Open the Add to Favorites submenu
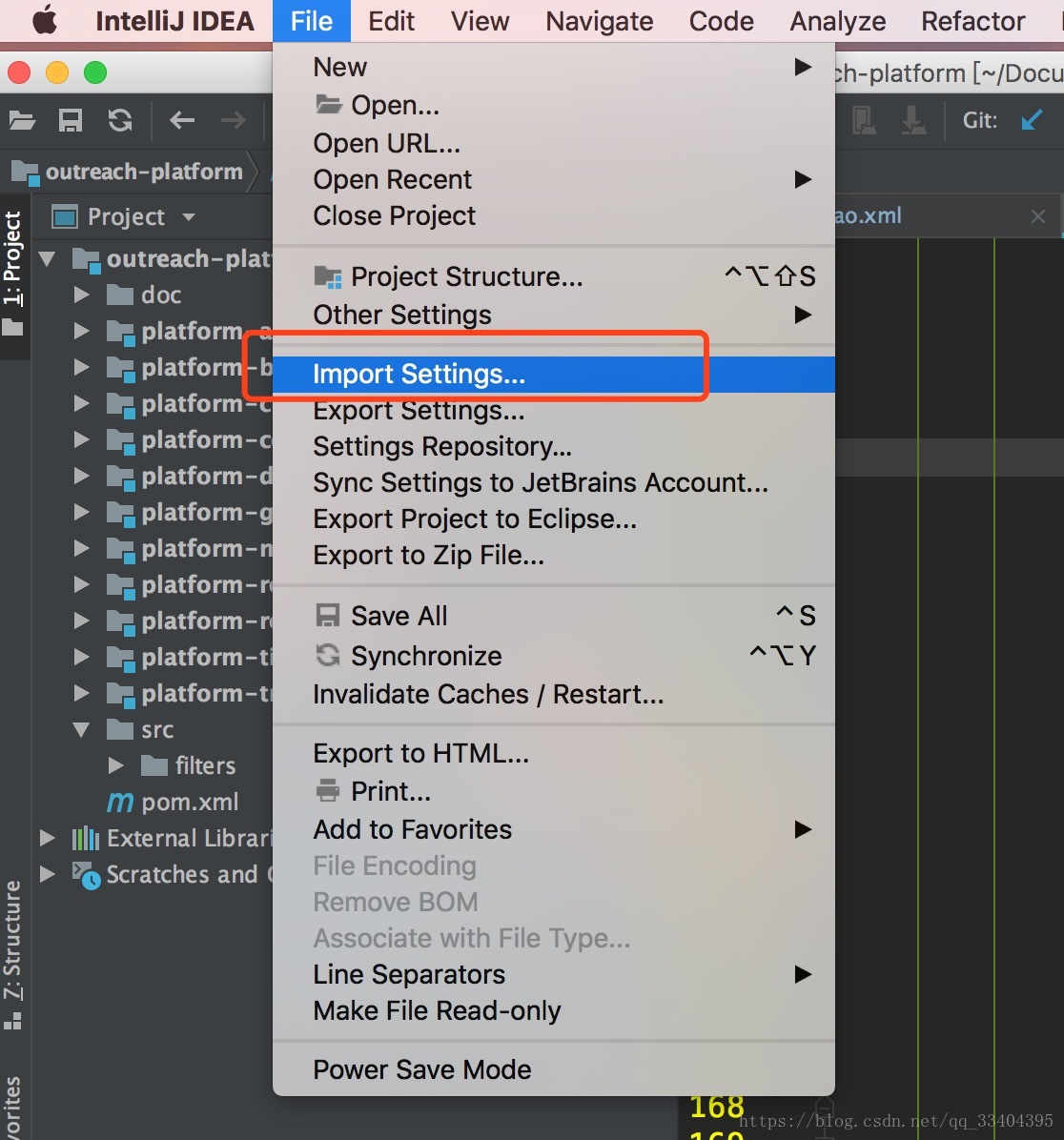The height and width of the screenshot is (1140, 1064). point(554,829)
